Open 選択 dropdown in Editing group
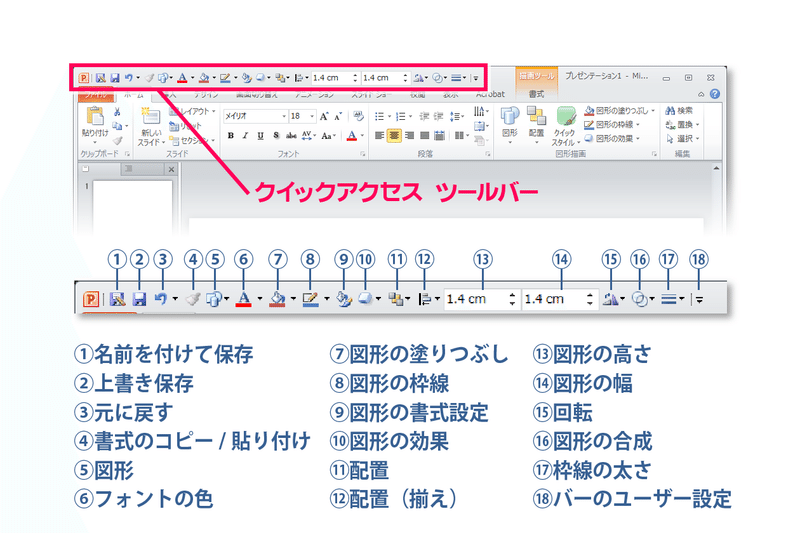The image size is (800, 533). [x=683, y=139]
